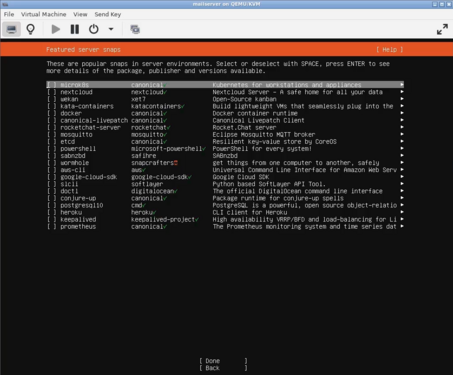Show the graphical console view icon

point(12,29)
